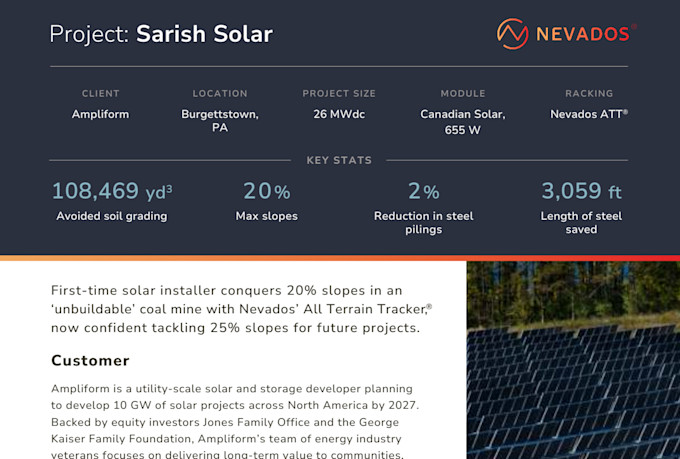Click the KEY STATS heading
Image resolution: width=680 pixels, height=459 pixels.
[x=339, y=160]
